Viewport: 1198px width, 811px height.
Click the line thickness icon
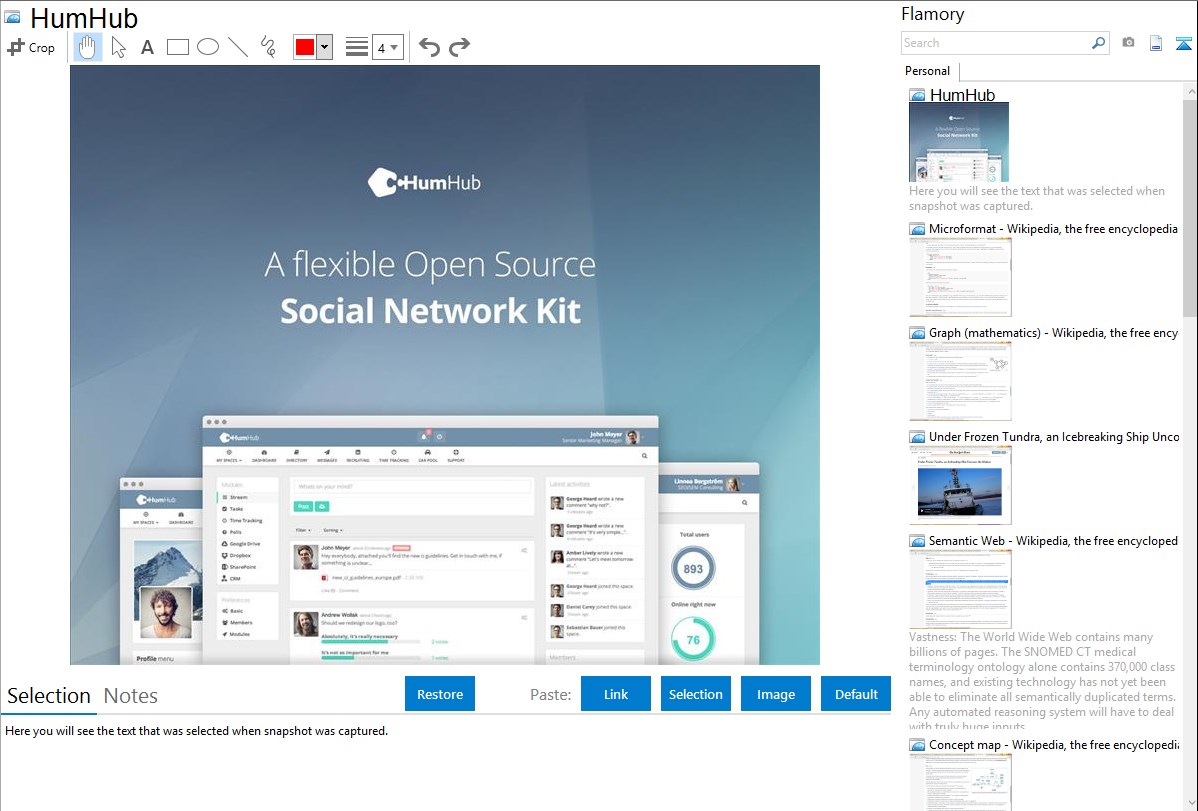(x=357, y=47)
